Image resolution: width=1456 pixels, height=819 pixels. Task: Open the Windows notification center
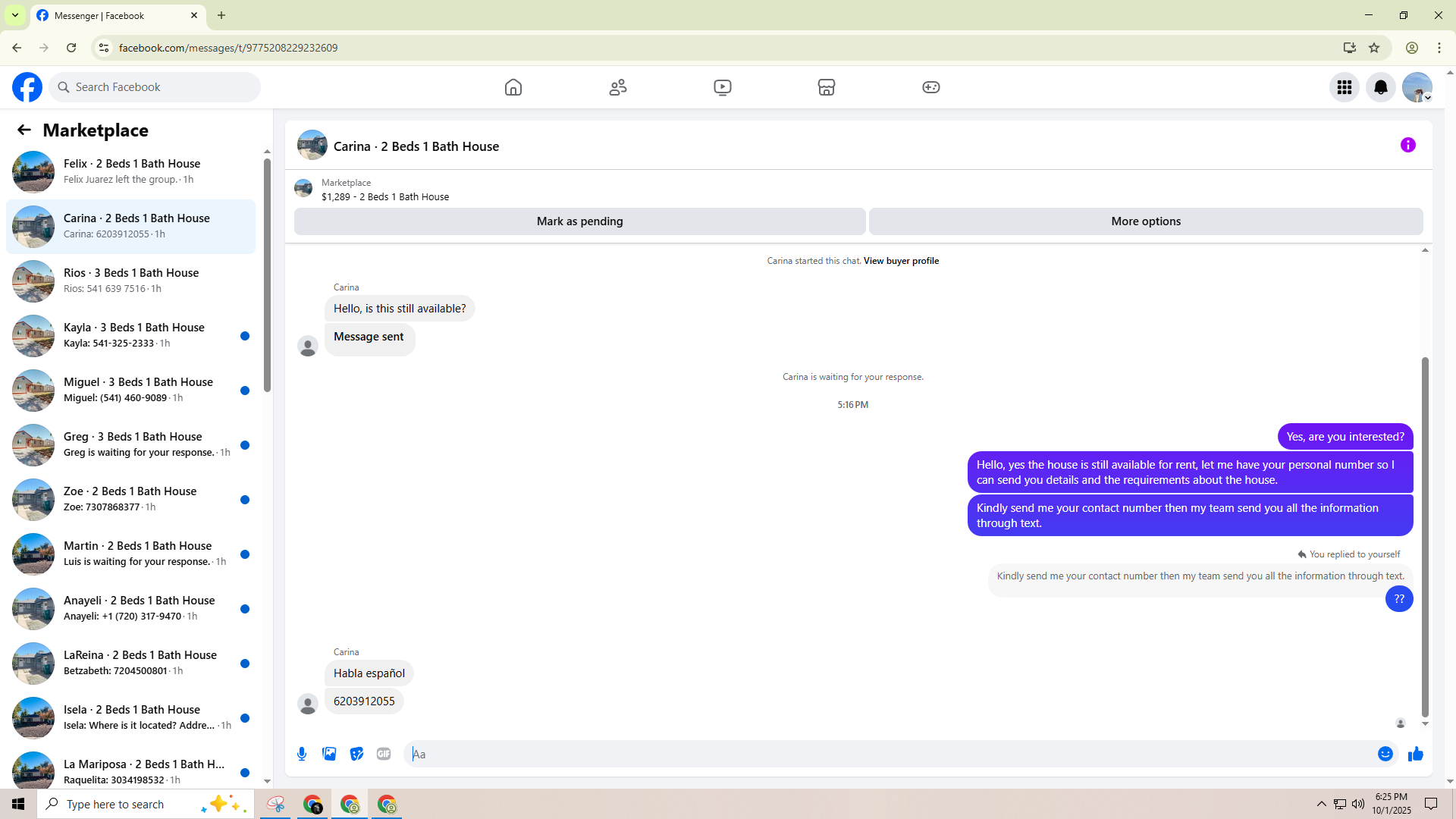point(1432,804)
